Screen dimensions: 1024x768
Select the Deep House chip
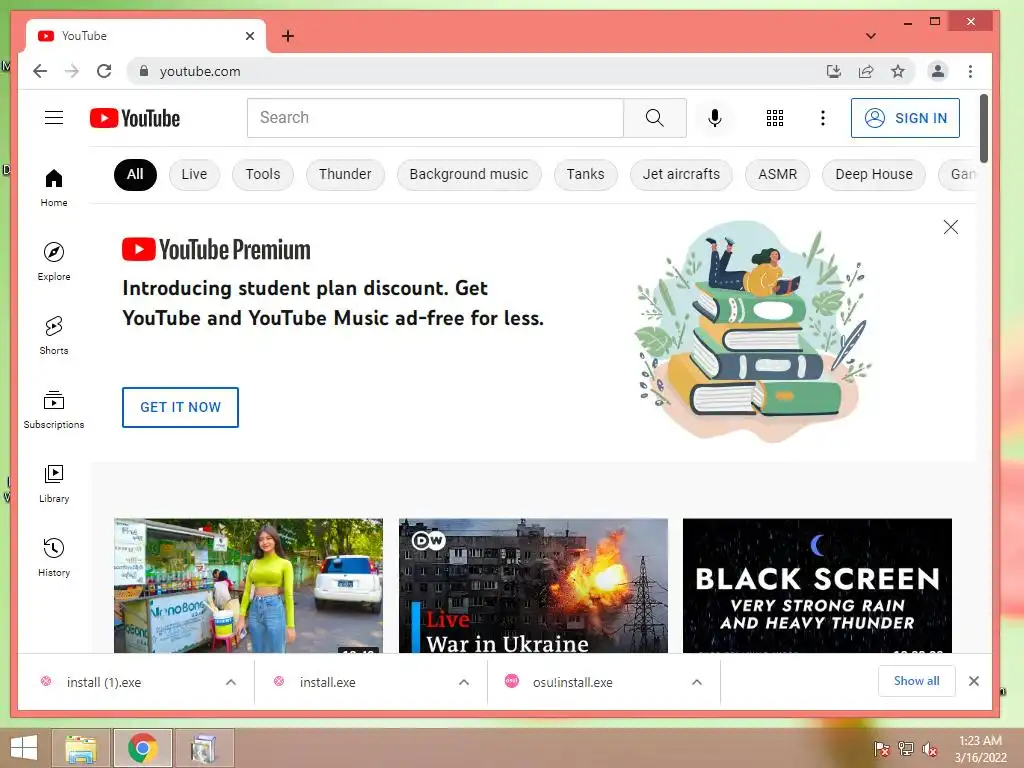[x=874, y=174]
